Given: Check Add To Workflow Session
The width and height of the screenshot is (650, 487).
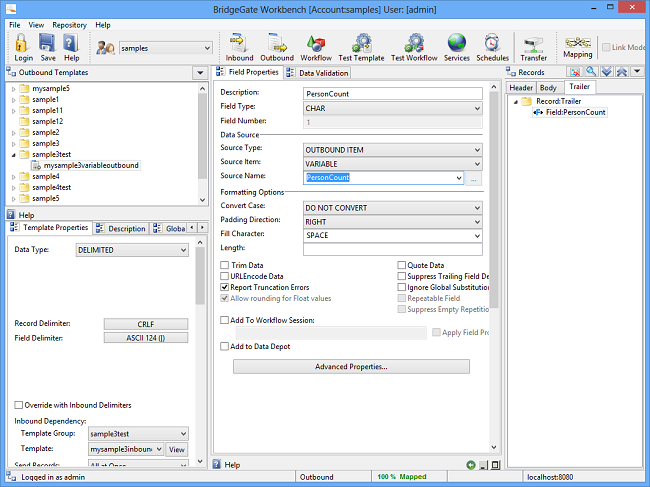Looking at the screenshot, I should (x=225, y=320).
